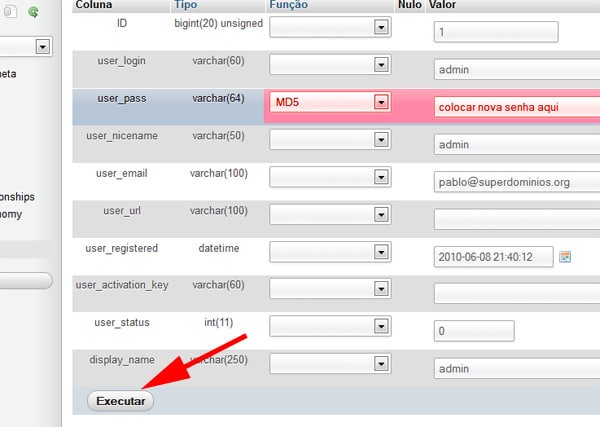Click the green reload icon in sidebar
600x427 pixels.
[34, 12]
